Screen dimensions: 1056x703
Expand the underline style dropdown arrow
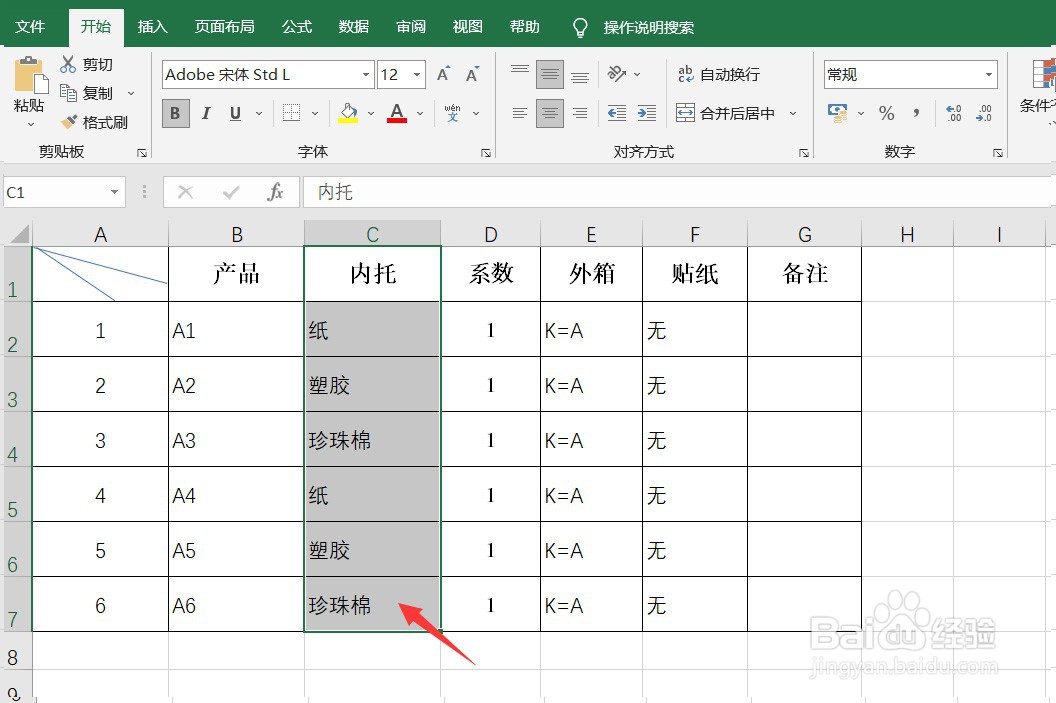[259, 113]
